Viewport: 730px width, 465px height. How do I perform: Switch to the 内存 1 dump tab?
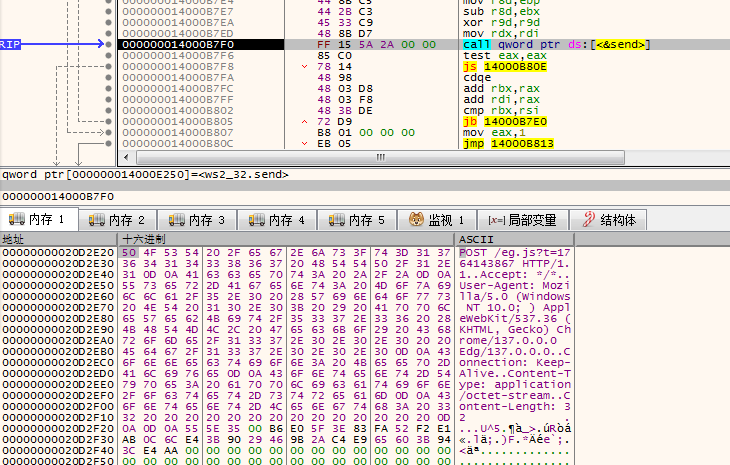tap(39, 219)
